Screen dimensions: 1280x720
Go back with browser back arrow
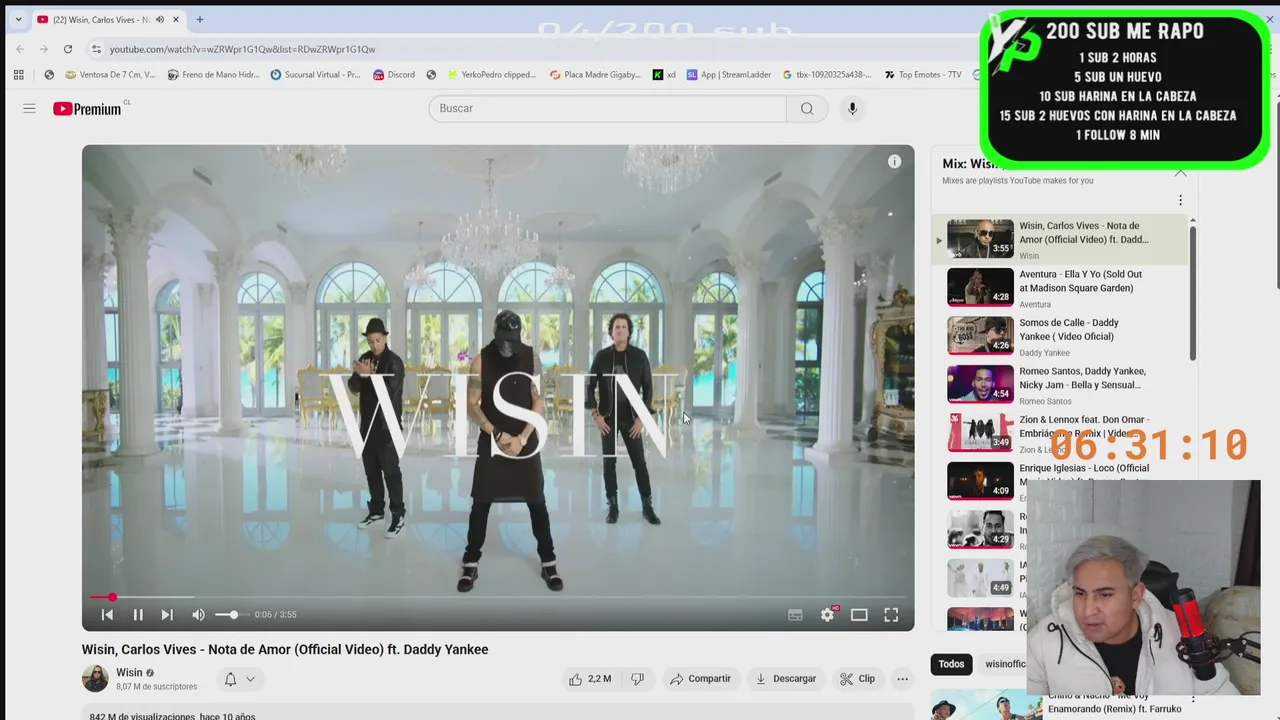pos(20,49)
